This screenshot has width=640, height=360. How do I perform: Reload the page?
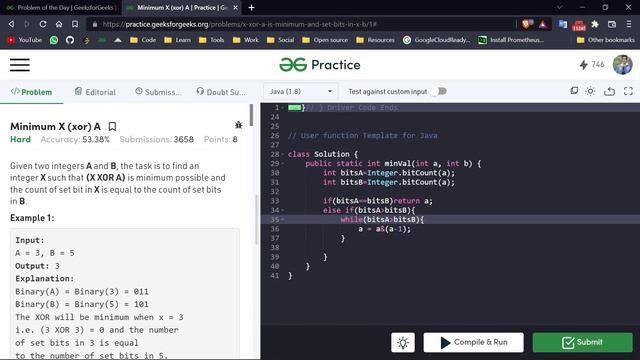(x=43, y=24)
